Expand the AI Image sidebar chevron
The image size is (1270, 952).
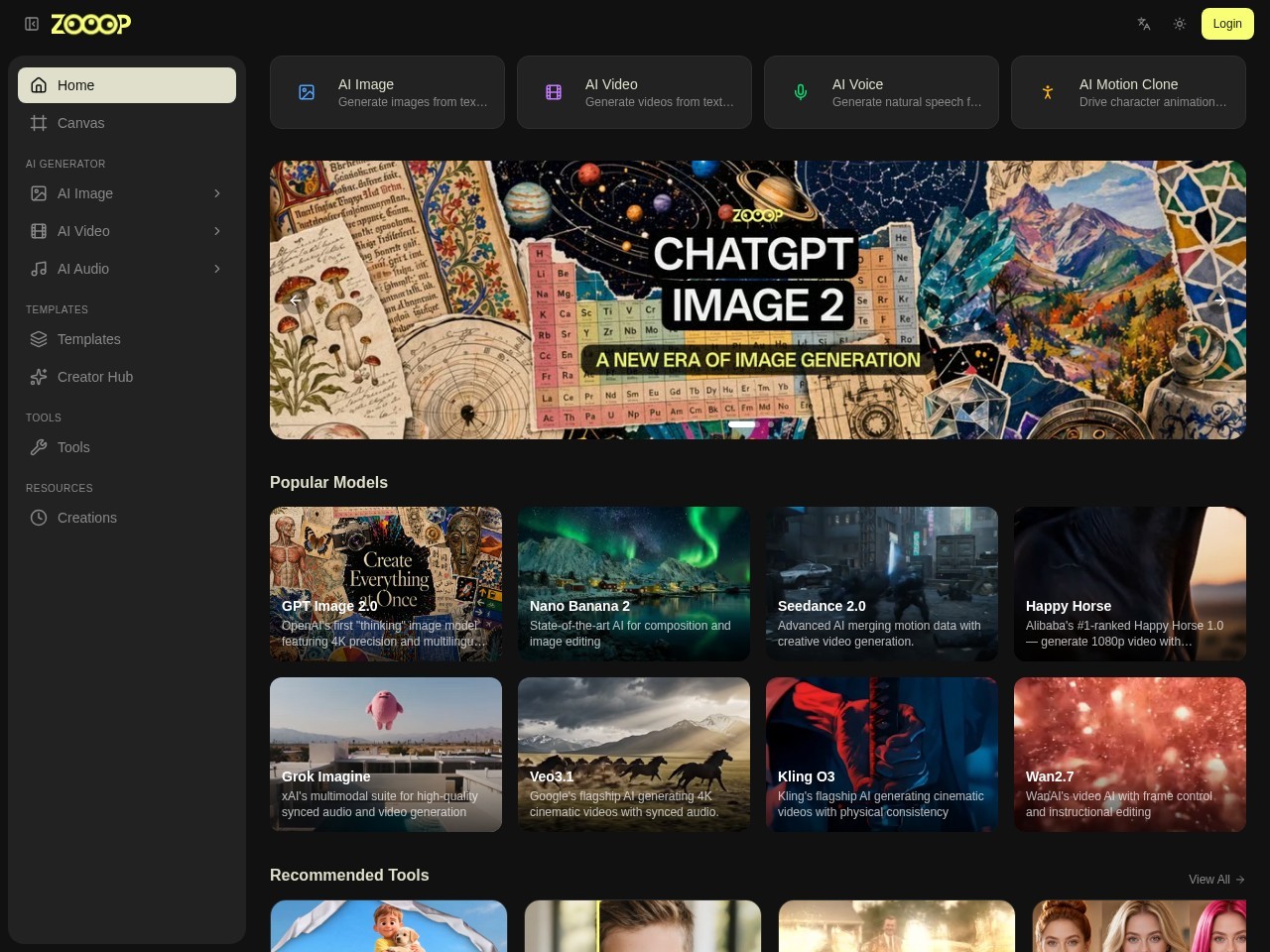coord(217,193)
